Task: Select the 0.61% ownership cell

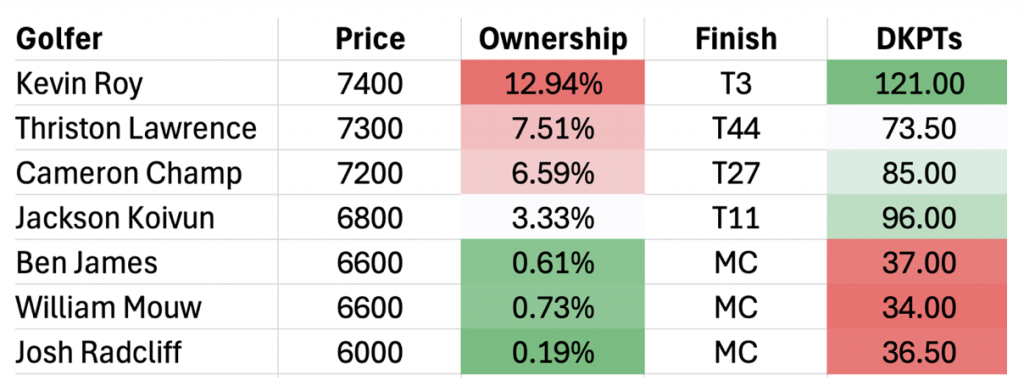Action: (552, 262)
